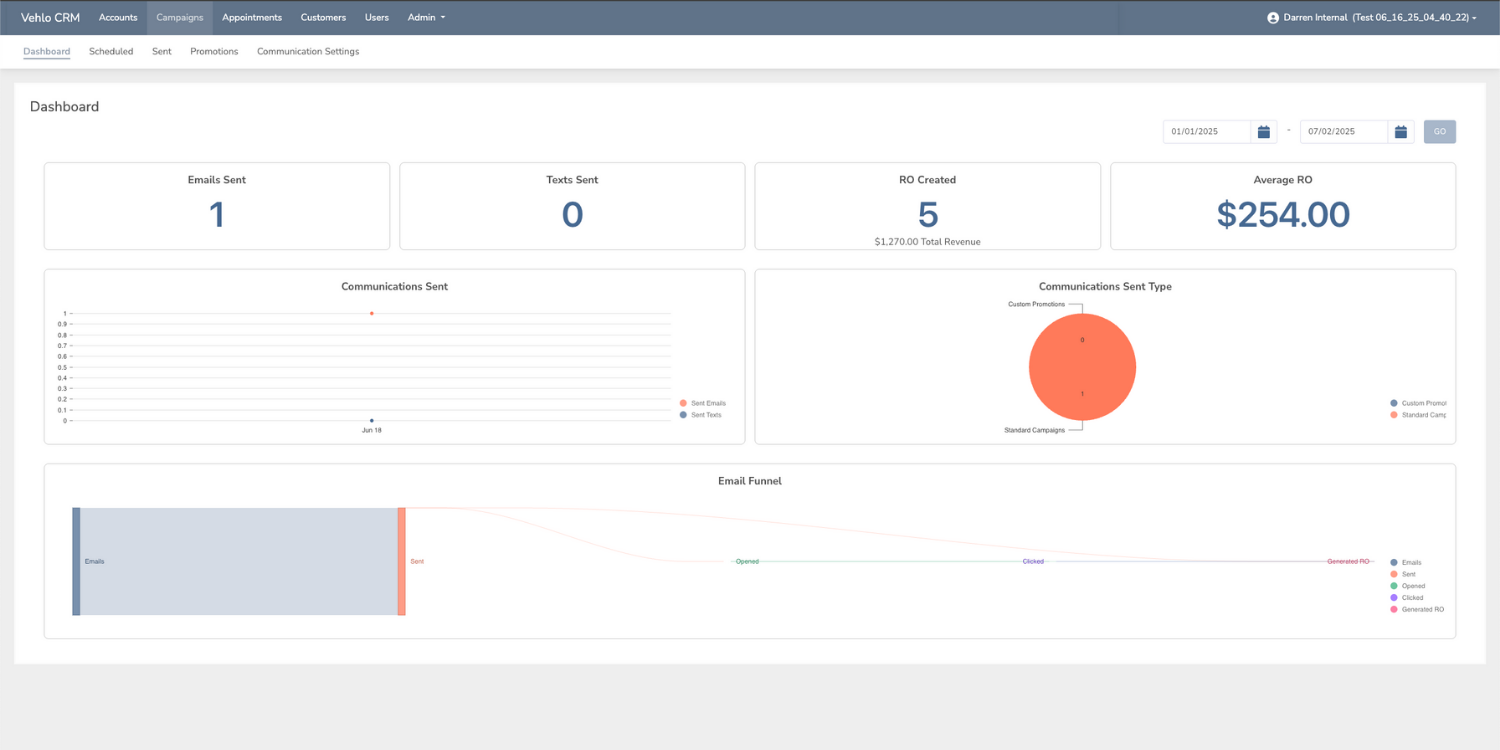Expand the Clicked legend options in funnel
This screenshot has height=750, width=1500.
pyautogui.click(x=1392, y=597)
